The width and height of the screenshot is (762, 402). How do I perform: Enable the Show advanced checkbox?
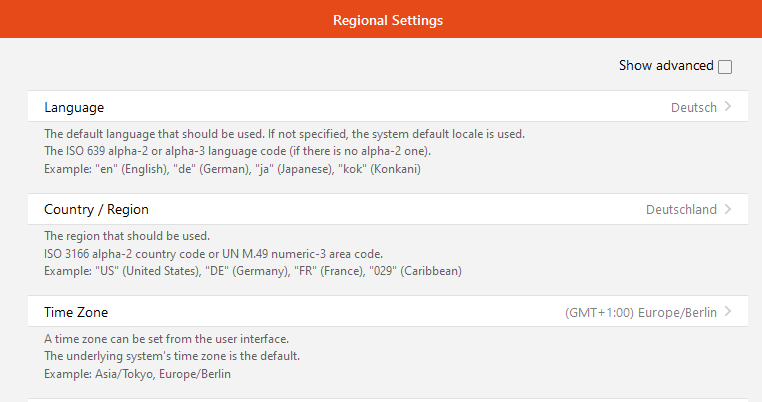click(725, 67)
